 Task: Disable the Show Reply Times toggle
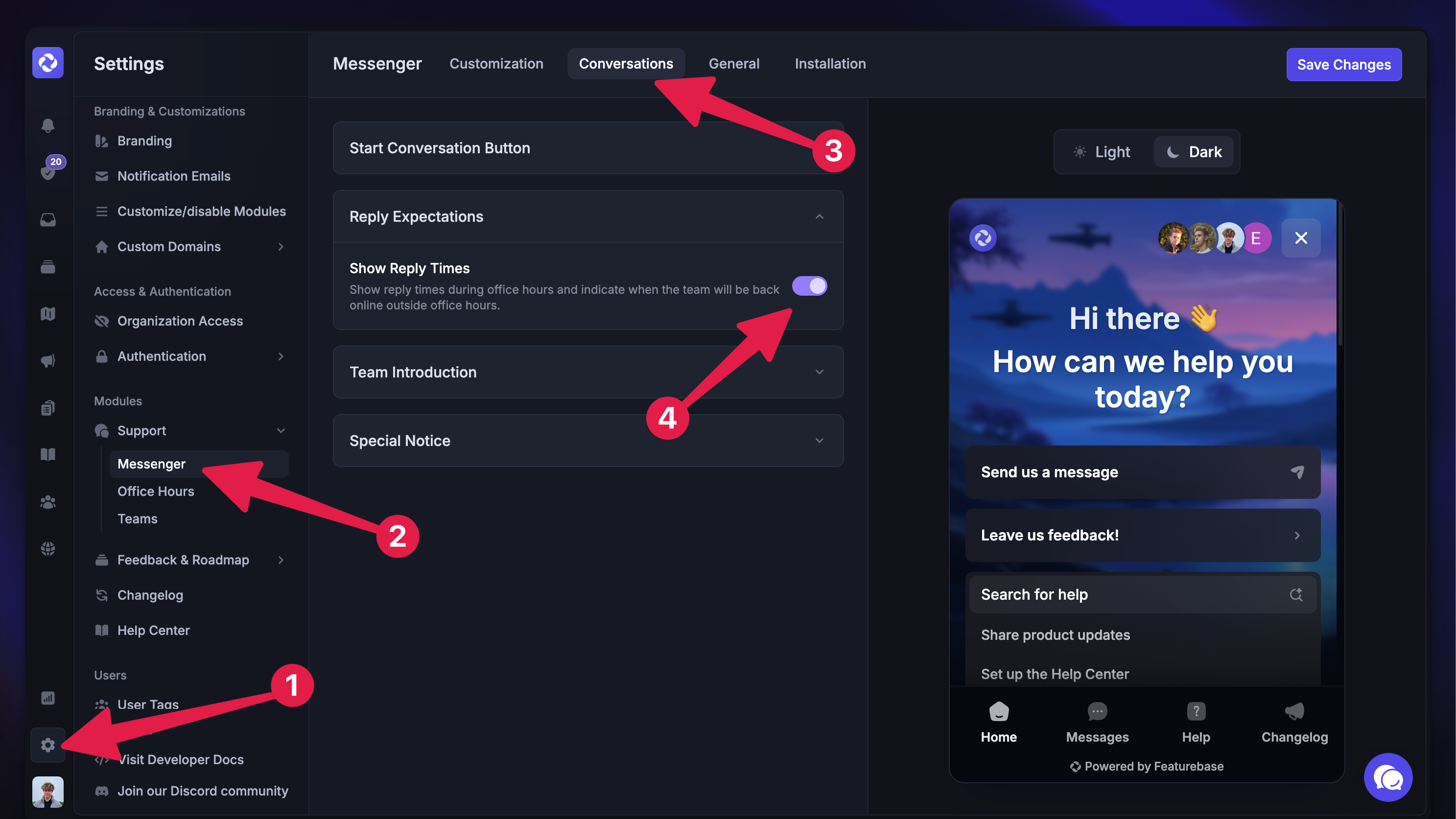tap(809, 286)
